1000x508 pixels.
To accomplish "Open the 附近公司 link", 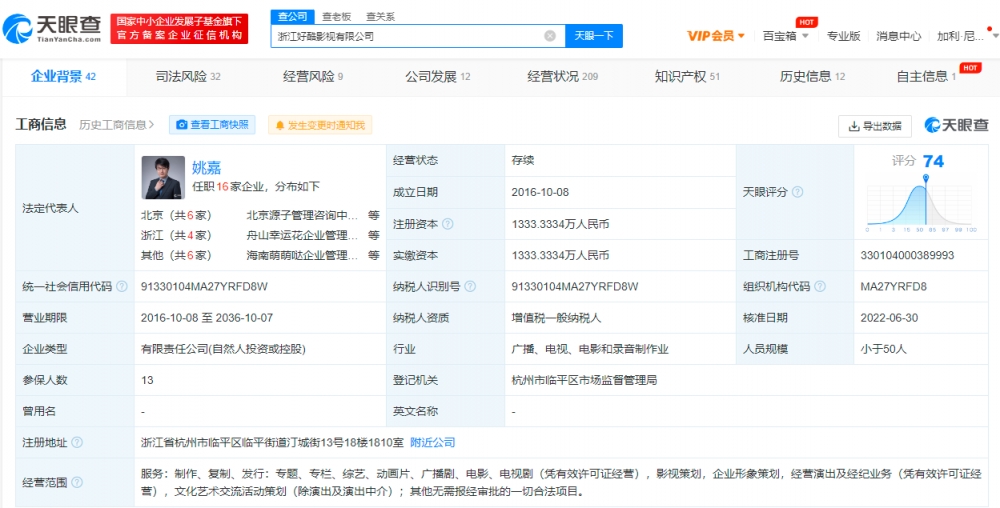I will pos(432,442).
